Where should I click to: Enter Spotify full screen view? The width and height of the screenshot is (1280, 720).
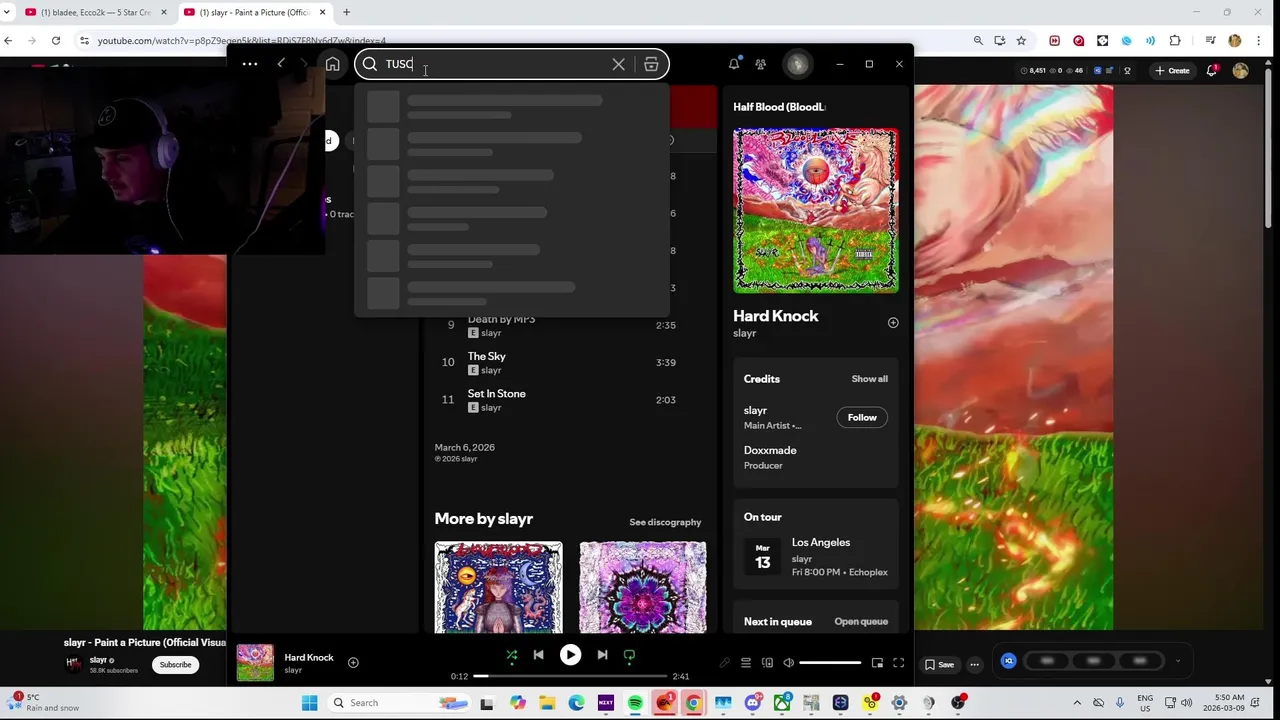[898, 663]
